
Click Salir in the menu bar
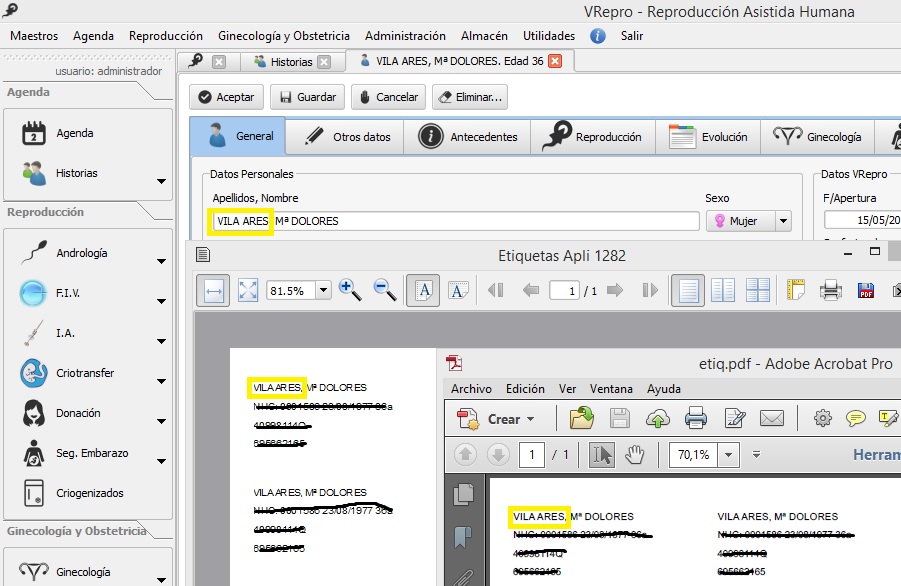(x=632, y=36)
